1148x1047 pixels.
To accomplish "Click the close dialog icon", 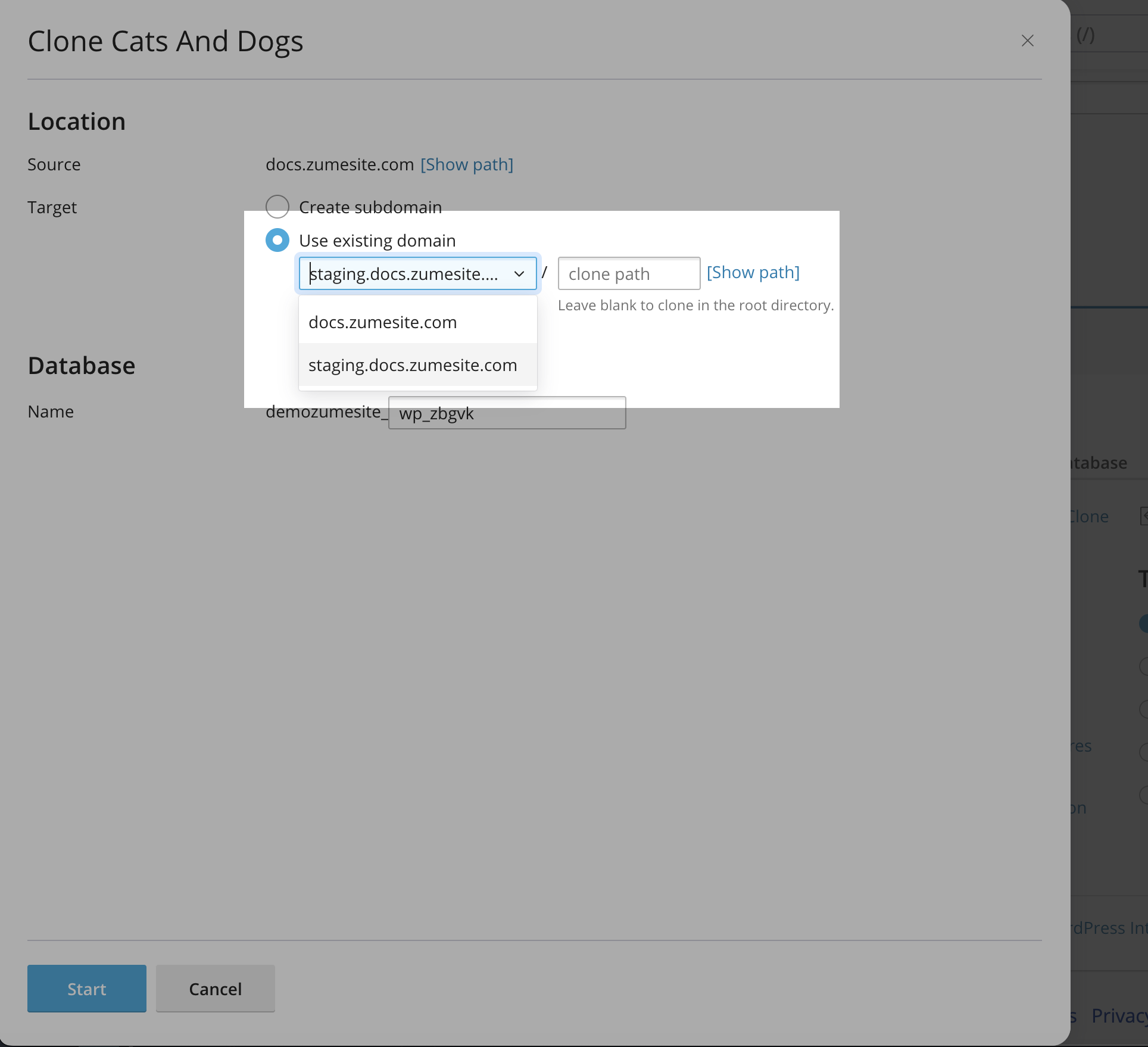I will [1027, 40].
